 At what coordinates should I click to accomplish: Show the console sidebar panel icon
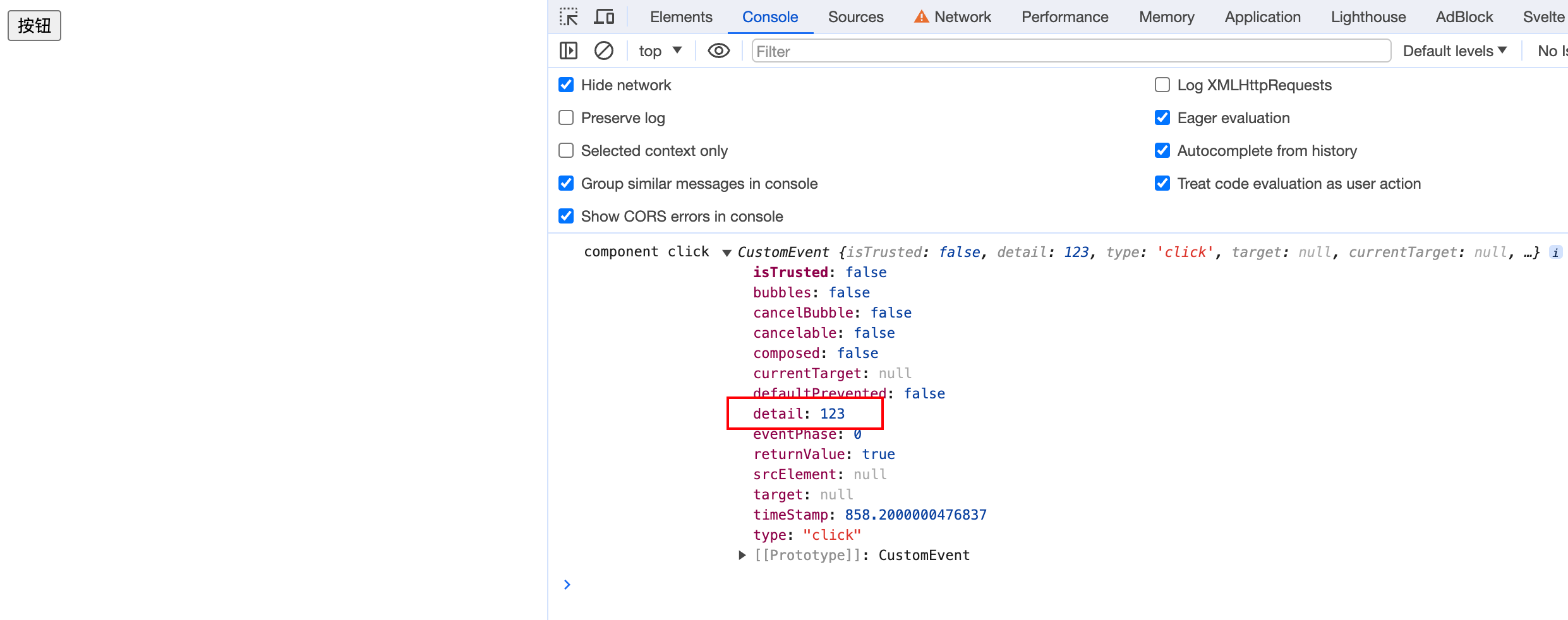coord(569,51)
